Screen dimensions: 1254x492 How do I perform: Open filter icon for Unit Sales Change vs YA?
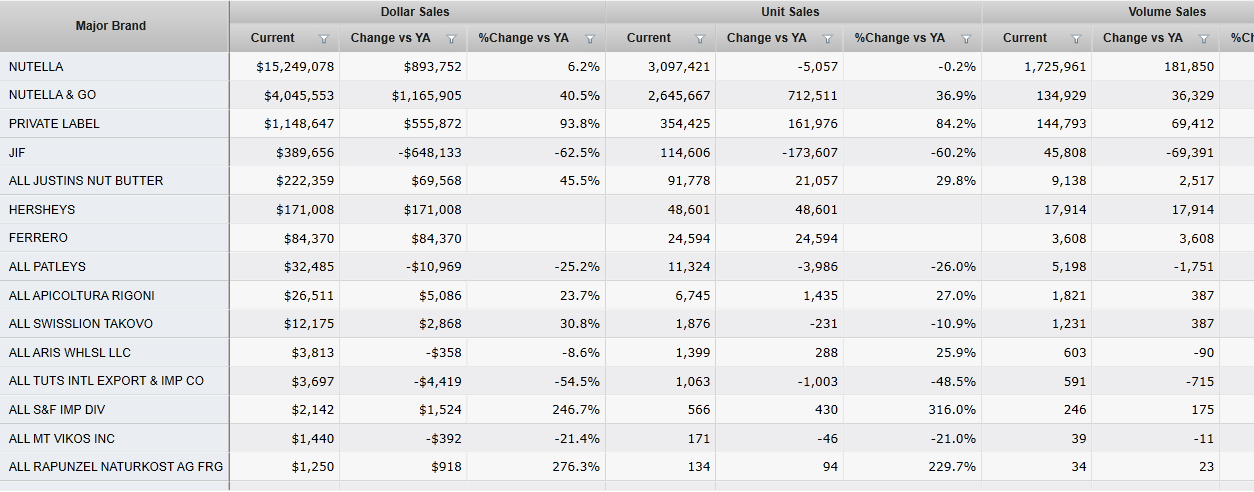(x=827, y=39)
